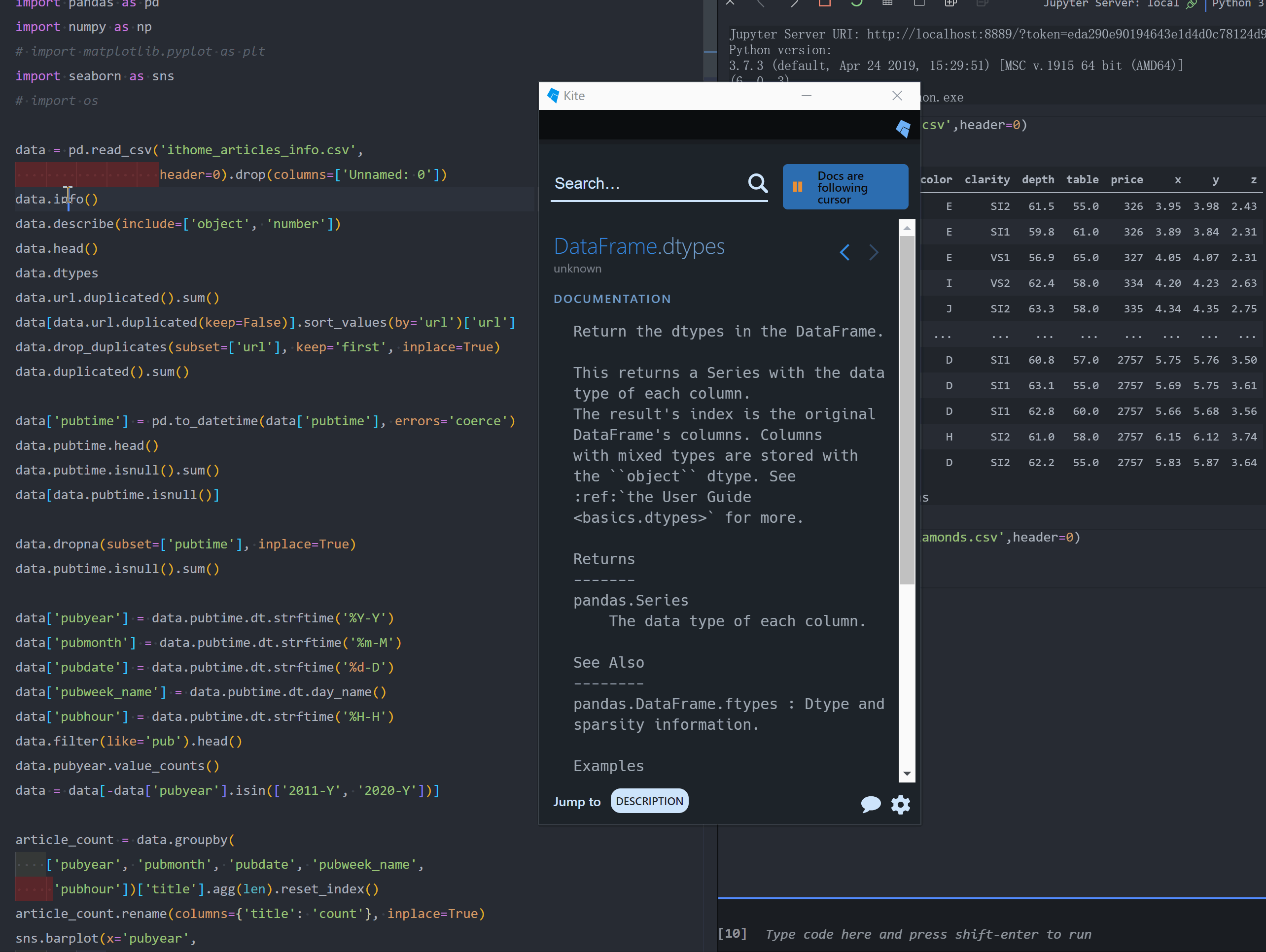Click the DOCUMENTATION section header in Kite
This screenshot has width=1266, height=952.
[612, 299]
